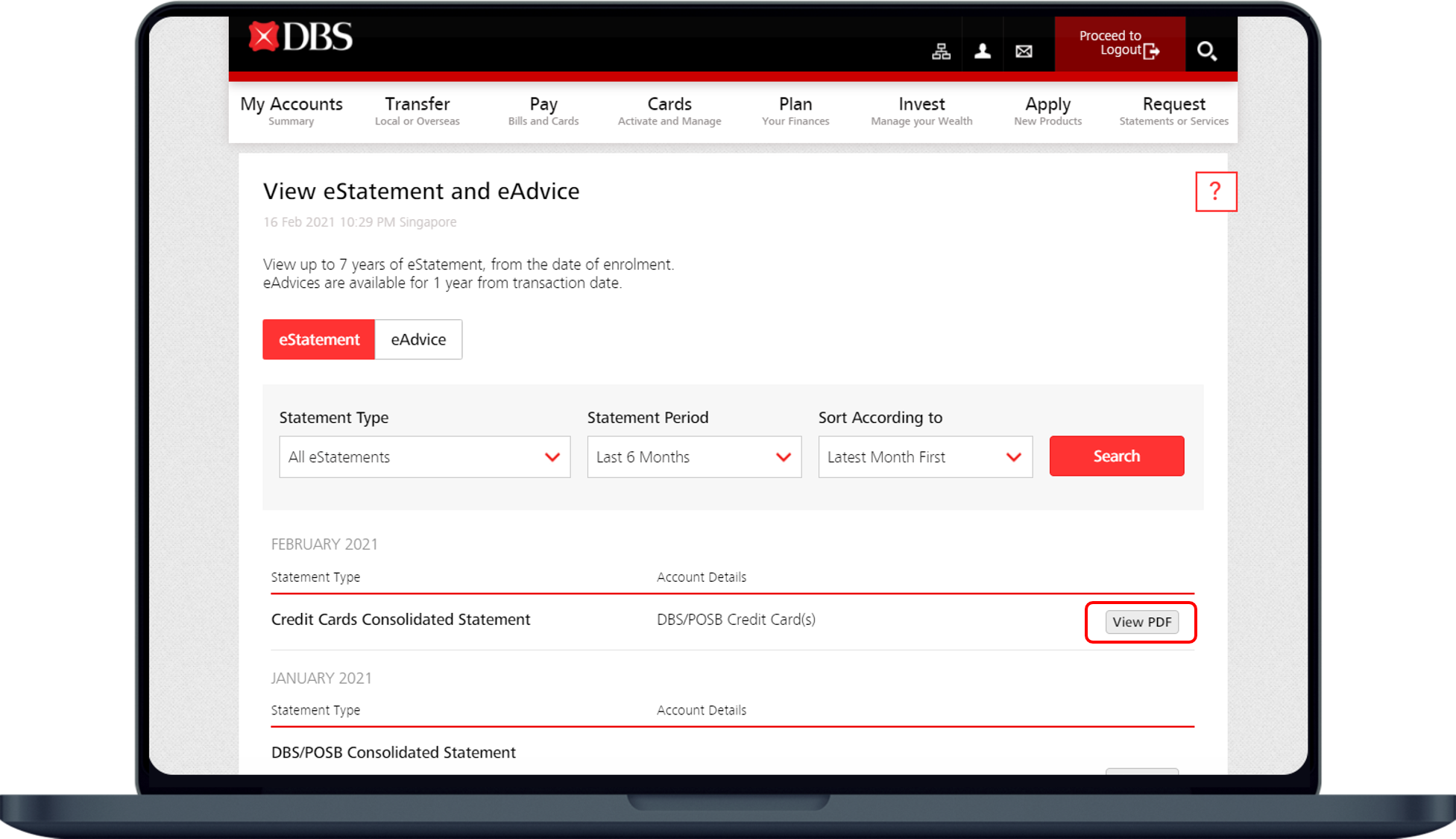
Task: Open Pay Bills and Cards menu
Action: click(543, 110)
